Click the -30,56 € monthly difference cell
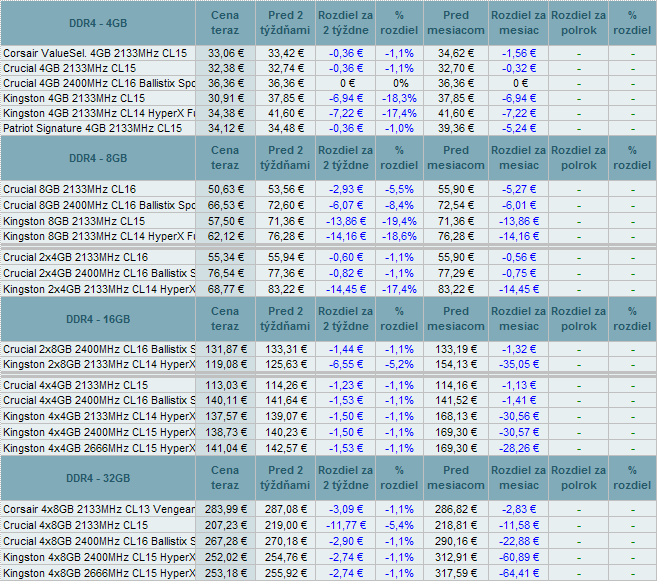This screenshot has height=581, width=657. pyautogui.click(x=519, y=416)
